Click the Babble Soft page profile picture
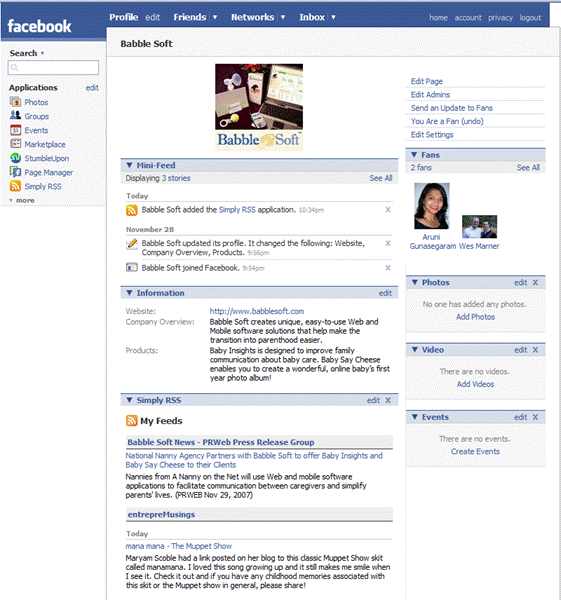Image resolution: width=561 pixels, height=600 pixels. coord(259,107)
